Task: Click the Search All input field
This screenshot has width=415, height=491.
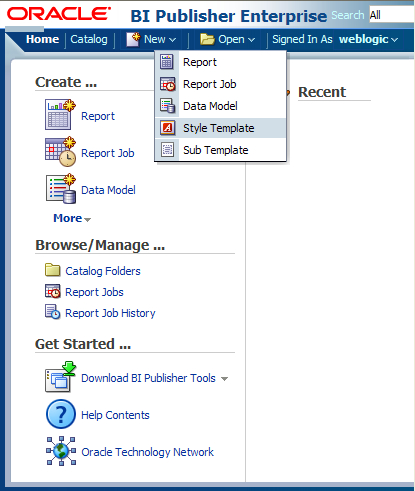Action: coord(392,15)
